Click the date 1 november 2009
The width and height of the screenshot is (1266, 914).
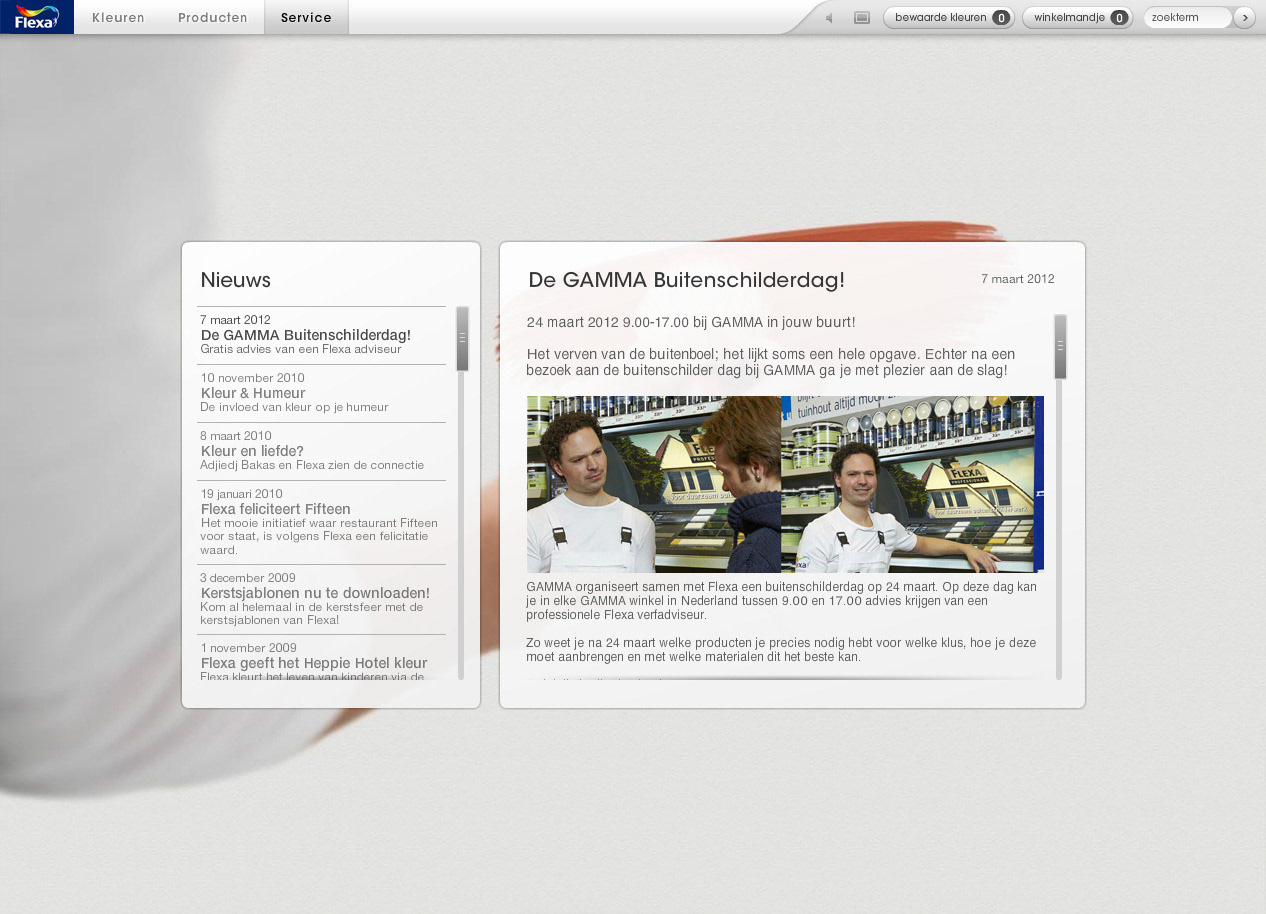pyautogui.click(x=248, y=648)
